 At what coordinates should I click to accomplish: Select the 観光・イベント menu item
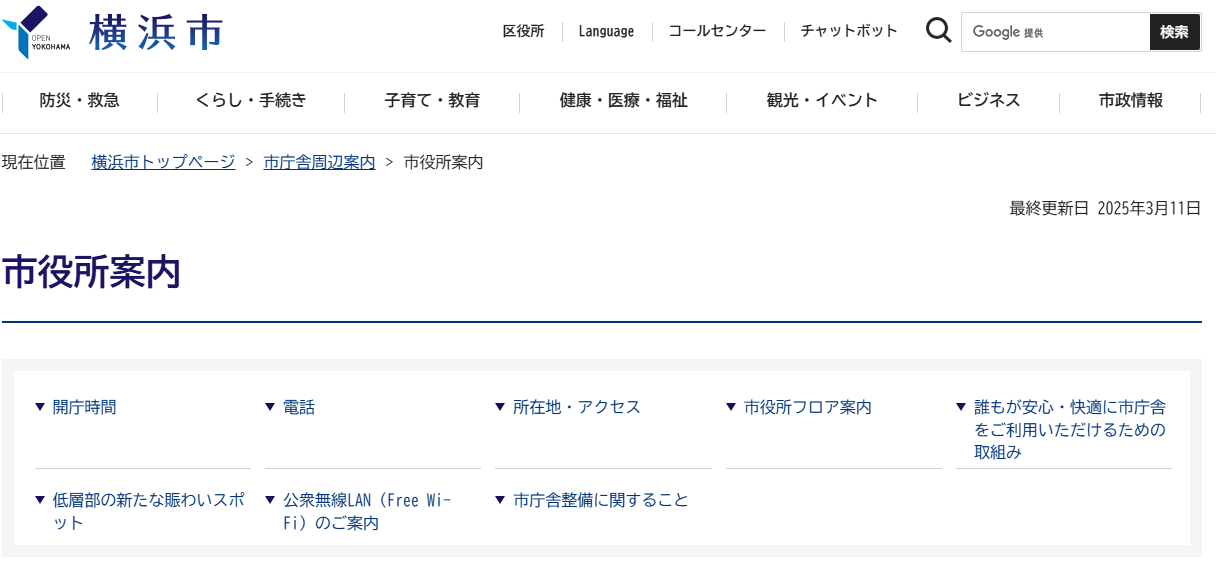(822, 100)
